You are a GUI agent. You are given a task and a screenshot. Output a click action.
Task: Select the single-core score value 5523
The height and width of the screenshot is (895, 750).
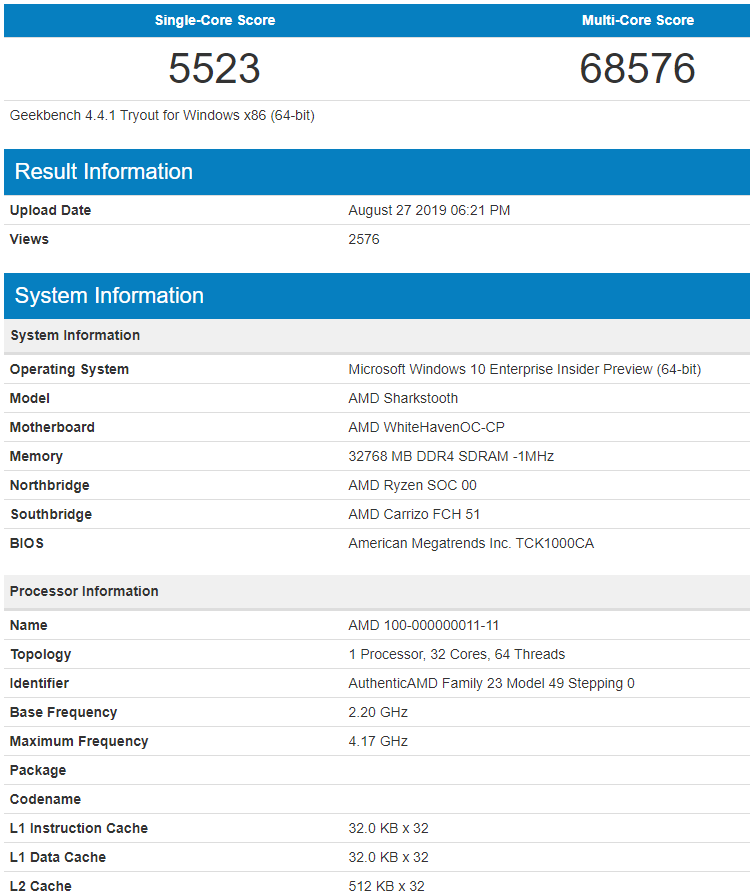pyautogui.click(x=214, y=68)
